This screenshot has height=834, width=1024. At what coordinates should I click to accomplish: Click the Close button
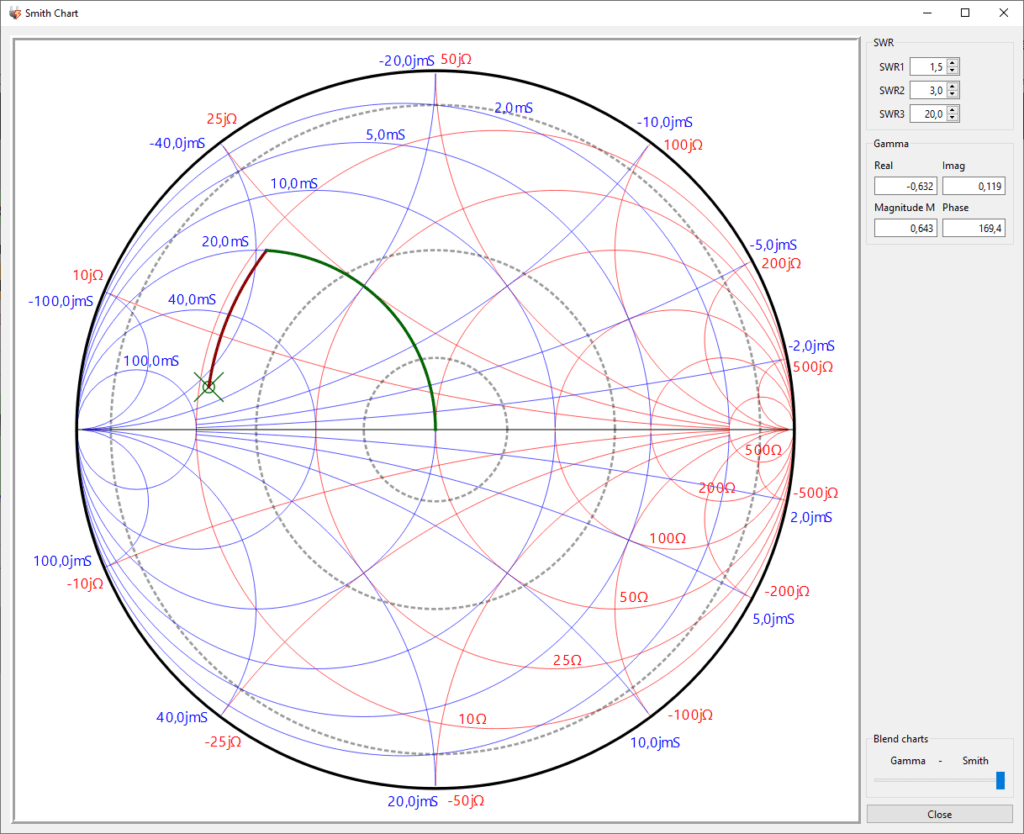[x=939, y=814]
